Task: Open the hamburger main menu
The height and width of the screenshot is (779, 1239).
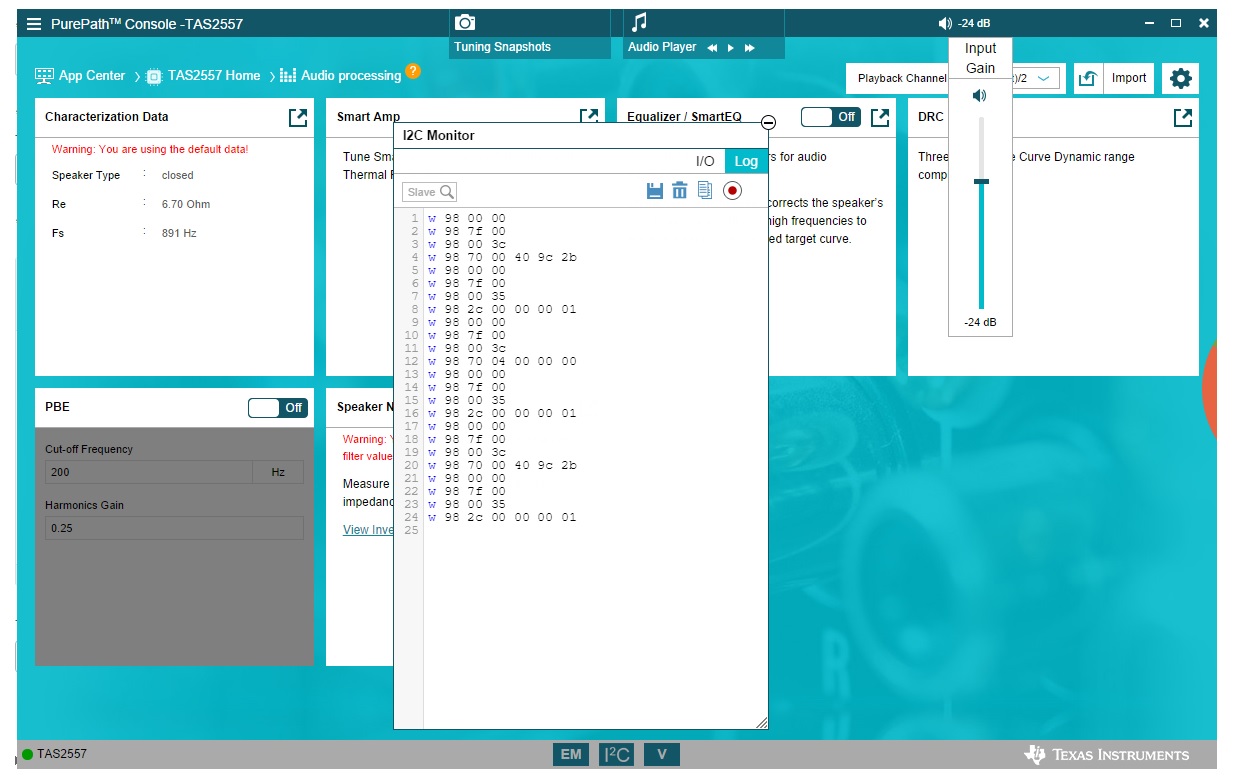Action: 34,23
